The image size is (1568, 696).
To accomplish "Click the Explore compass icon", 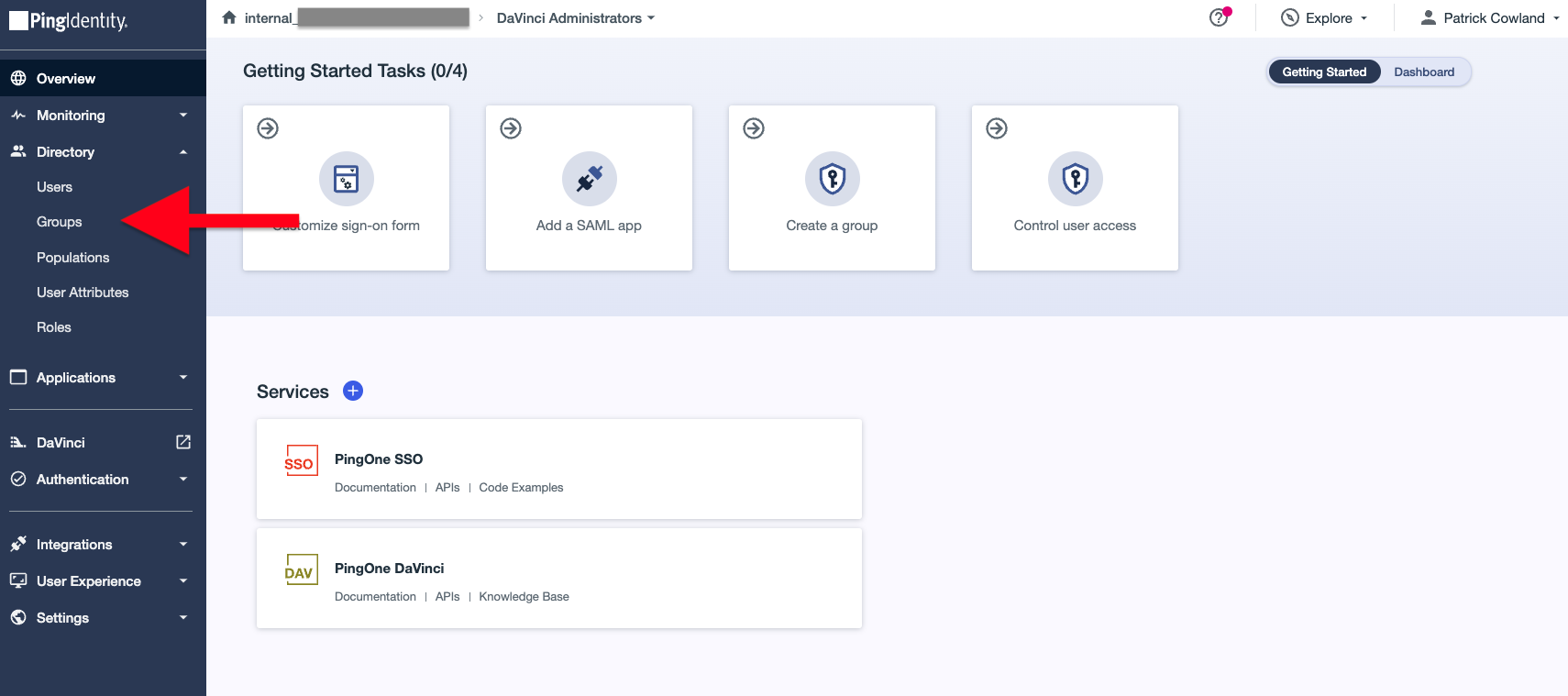I will tap(1289, 17).
